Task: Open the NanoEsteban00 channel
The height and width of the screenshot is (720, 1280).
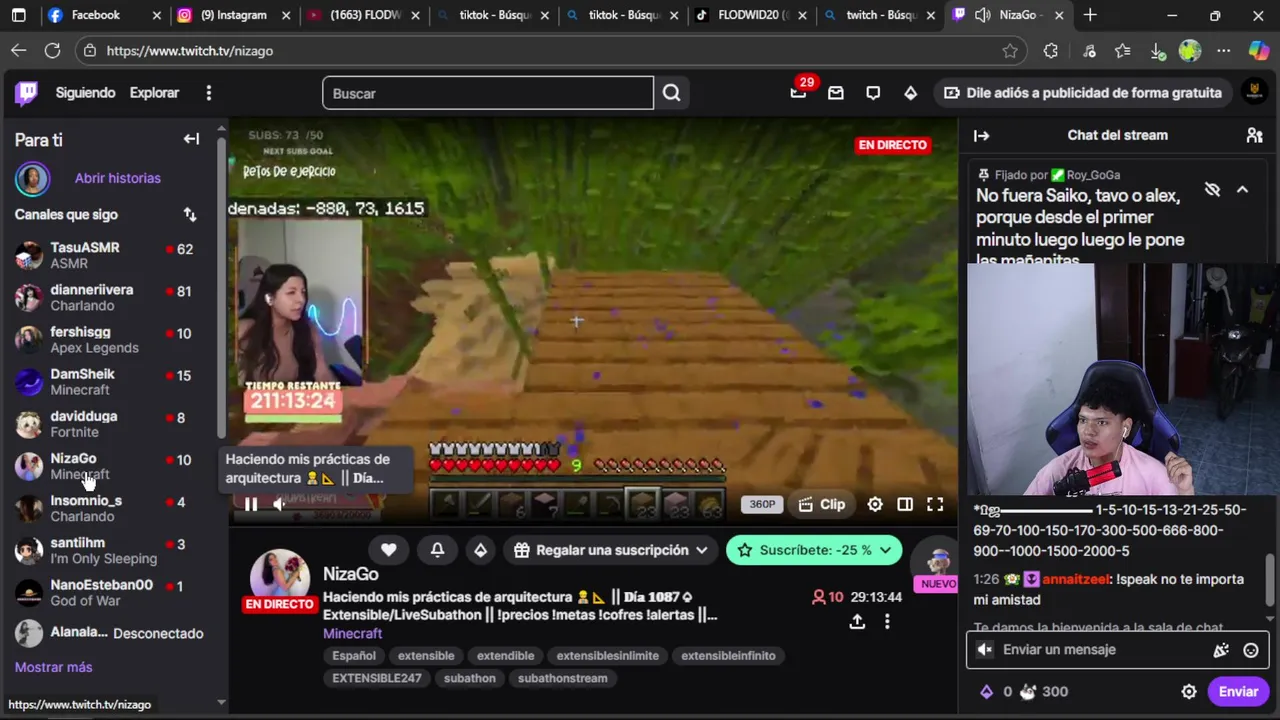Action: coord(108,592)
